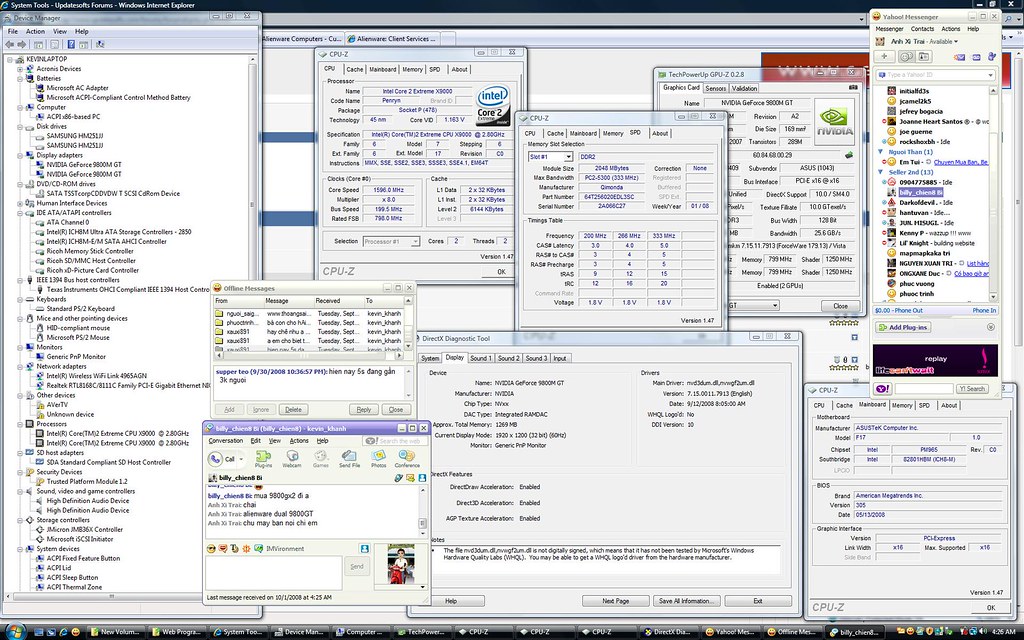Screen dimensions: 1024x640
Task: Open the Chuyen Mua Ban link beside Em Tui
Action: (961, 162)
